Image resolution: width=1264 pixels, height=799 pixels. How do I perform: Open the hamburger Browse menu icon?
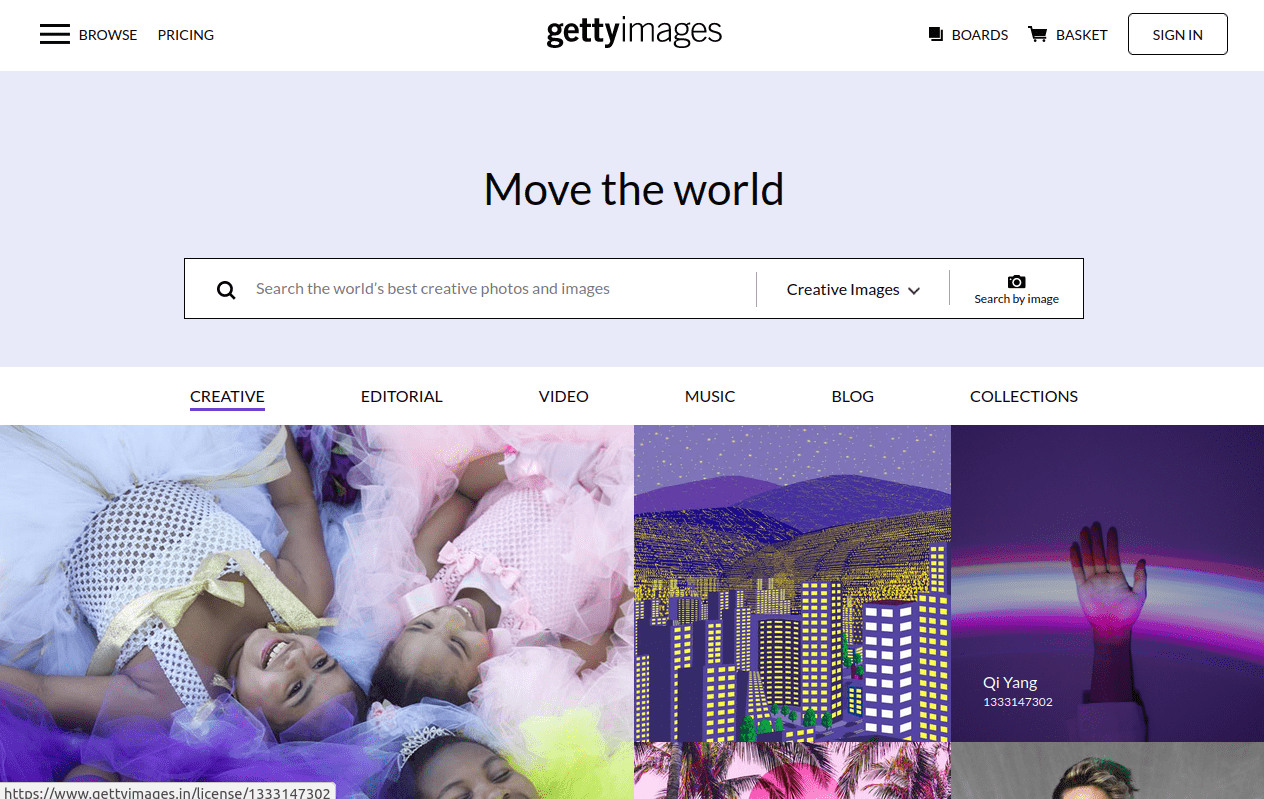(55, 35)
